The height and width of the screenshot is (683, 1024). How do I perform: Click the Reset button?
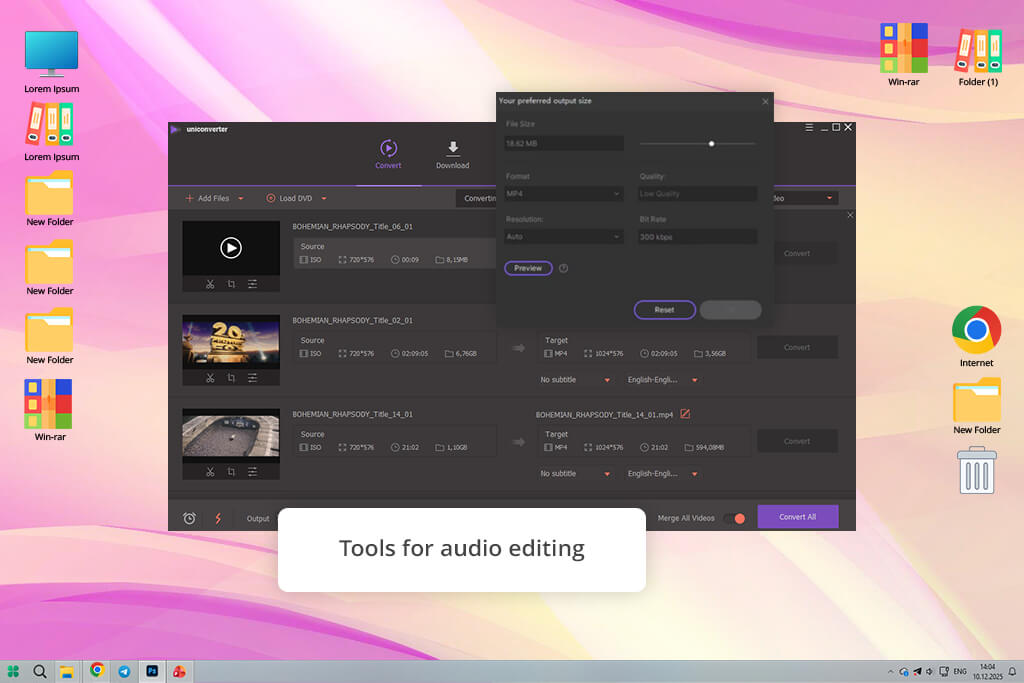pyautogui.click(x=664, y=310)
